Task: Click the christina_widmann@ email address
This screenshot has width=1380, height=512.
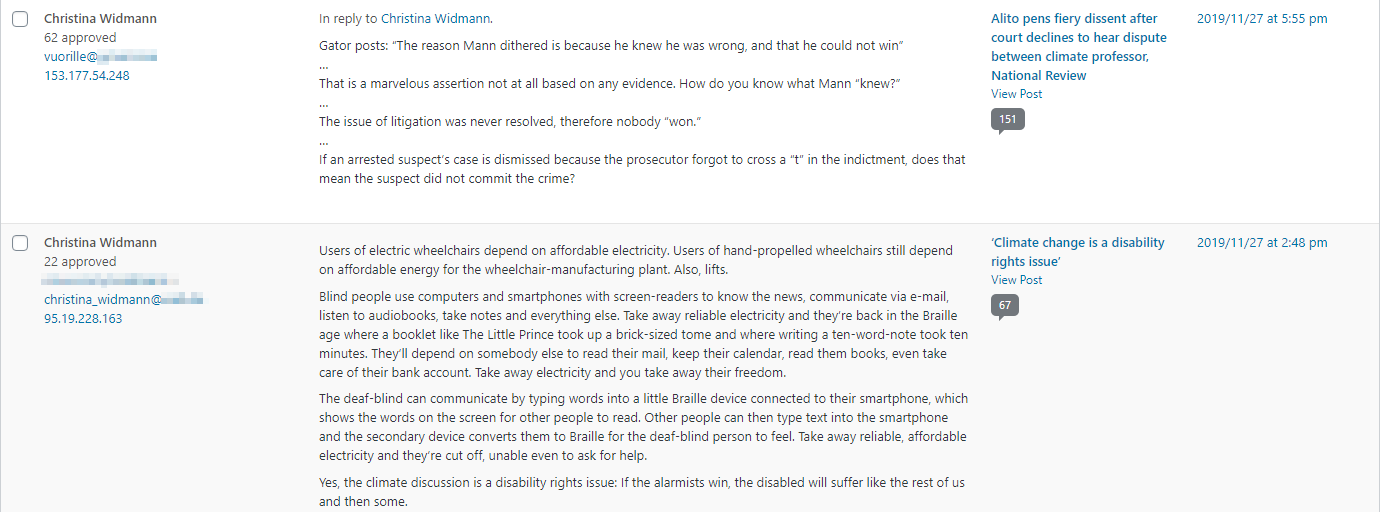Action: tap(123, 299)
